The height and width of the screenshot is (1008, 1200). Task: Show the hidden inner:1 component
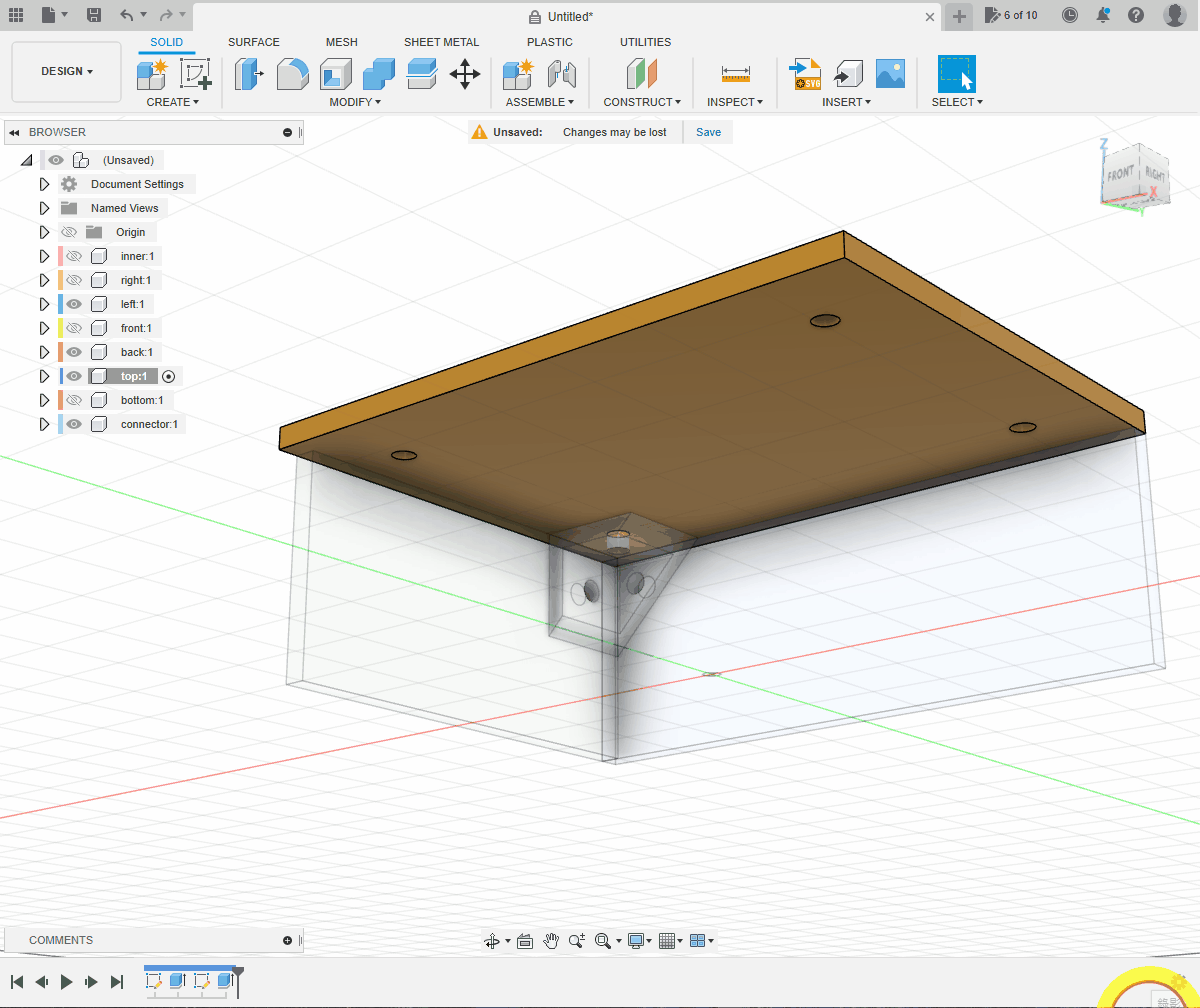74,256
